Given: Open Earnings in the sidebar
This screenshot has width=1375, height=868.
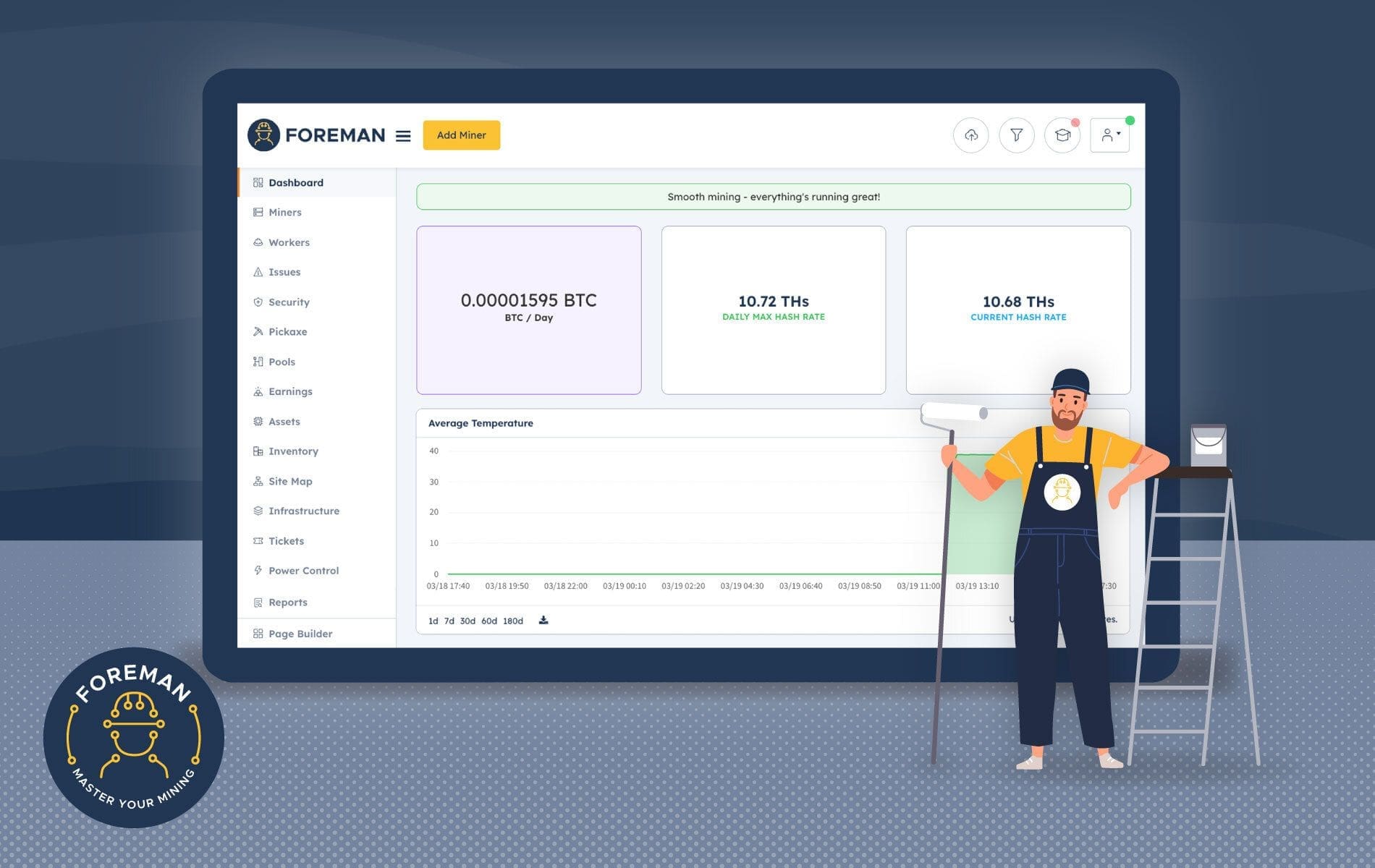Looking at the screenshot, I should pos(290,391).
